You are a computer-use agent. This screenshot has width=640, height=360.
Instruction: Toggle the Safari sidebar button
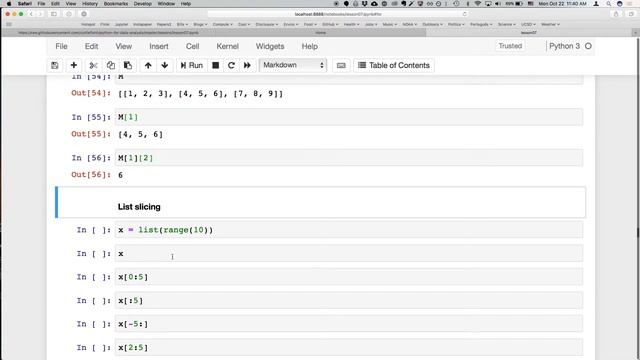(x=53, y=14)
